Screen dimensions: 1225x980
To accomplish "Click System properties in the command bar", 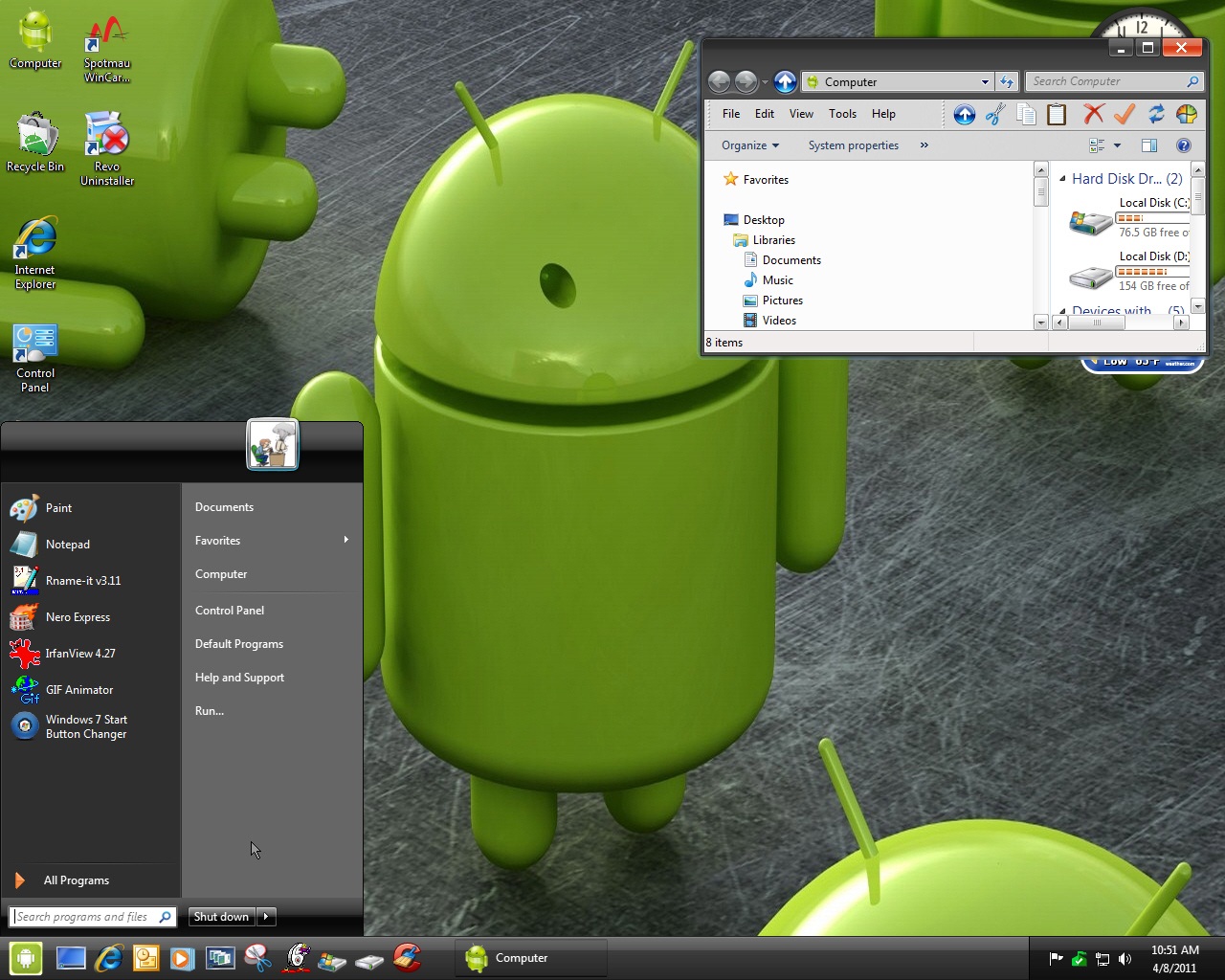I will 853,145.
